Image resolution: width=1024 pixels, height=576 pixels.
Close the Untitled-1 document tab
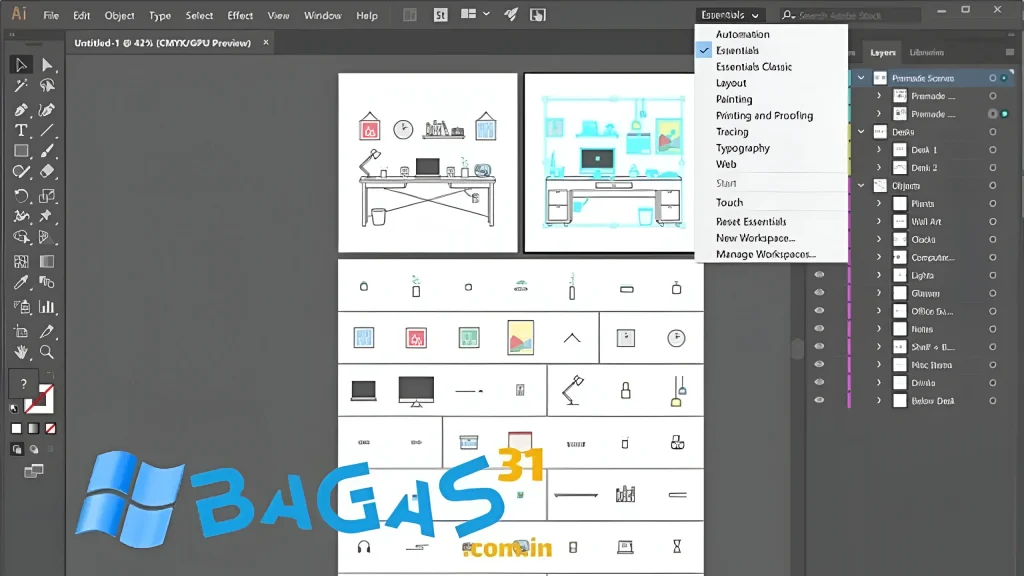pyautogui.click(x=266, y=42)
